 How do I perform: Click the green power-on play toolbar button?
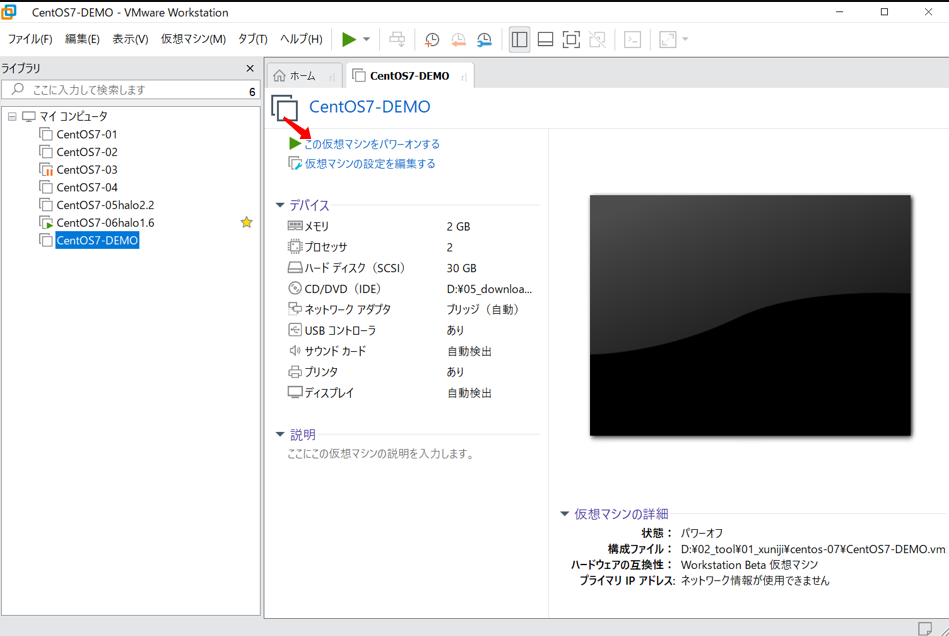click(x=349, y=39)
